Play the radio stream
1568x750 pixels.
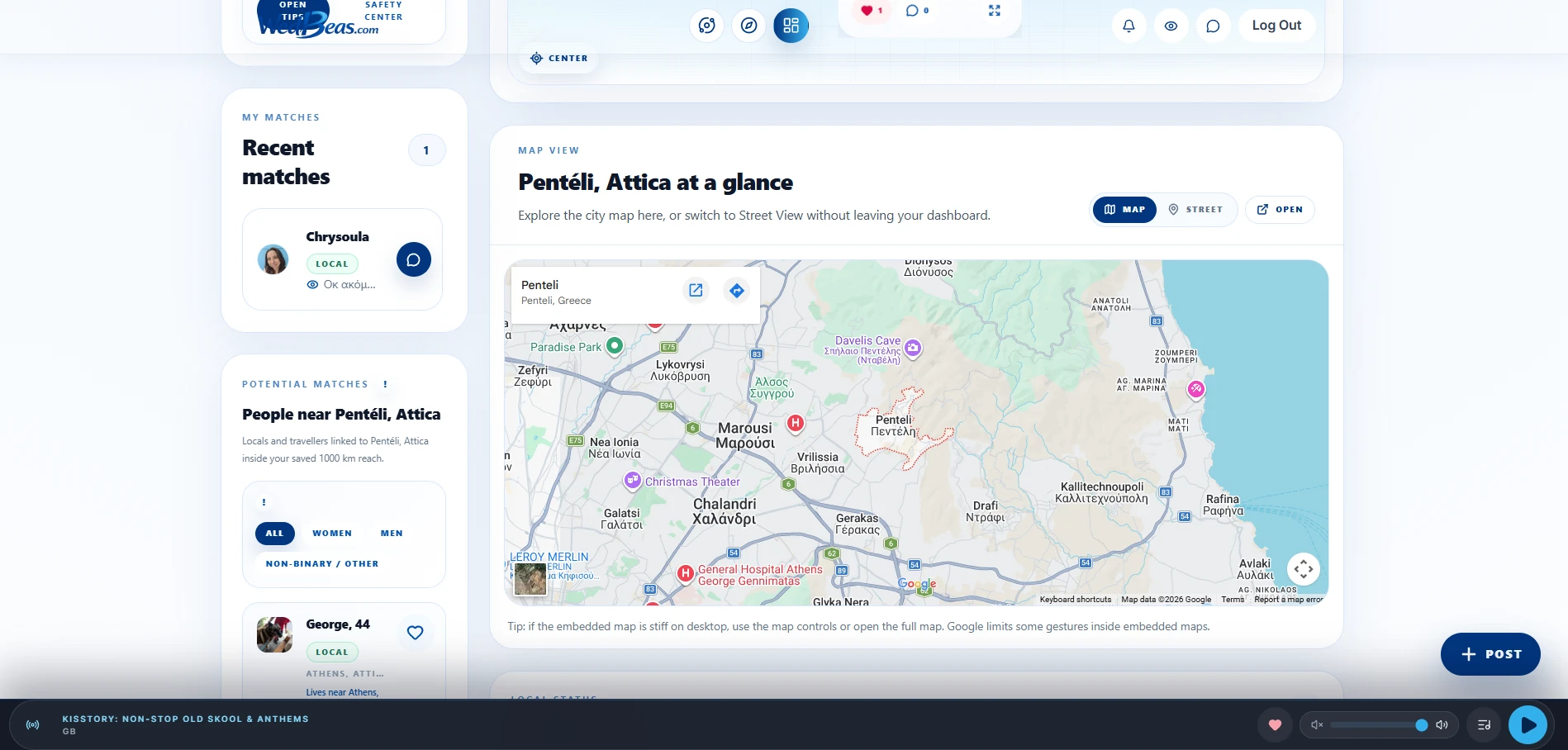tap(1528, 725)
